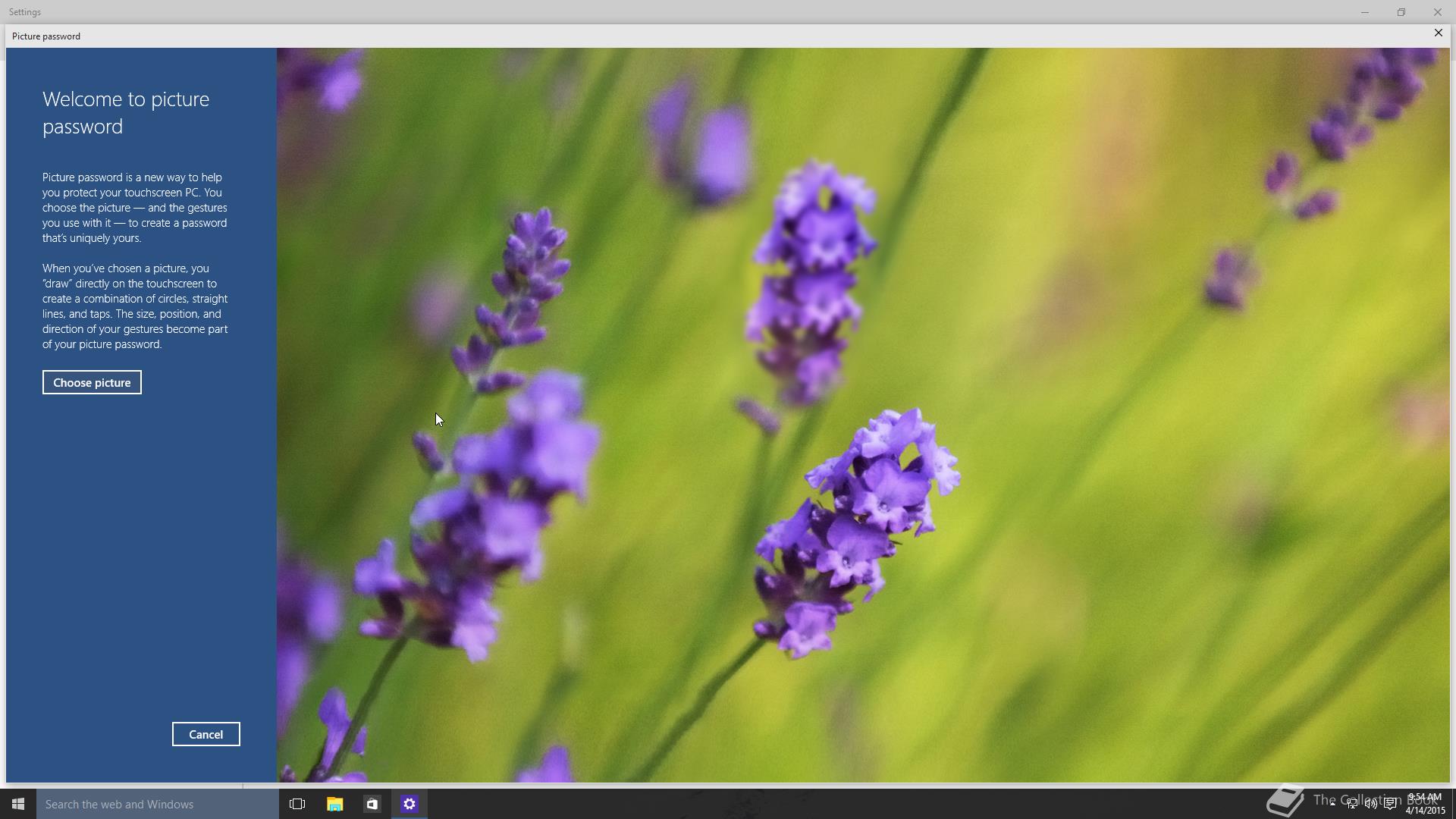Screen dimensions: 1456x819
Task: Open the volume speaker tray icon
Action: point(1371,804)
